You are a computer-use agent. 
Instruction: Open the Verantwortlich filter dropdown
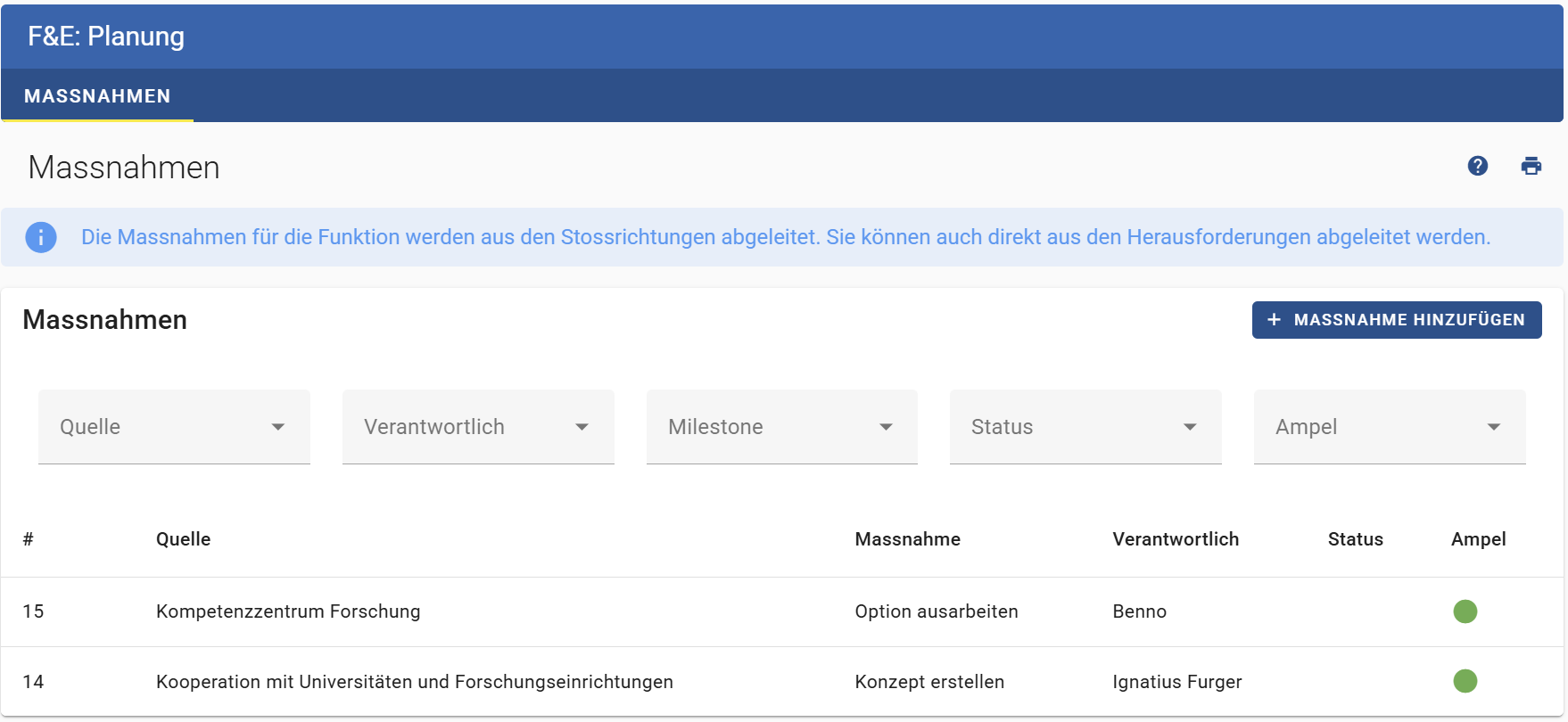click(478, 427)
